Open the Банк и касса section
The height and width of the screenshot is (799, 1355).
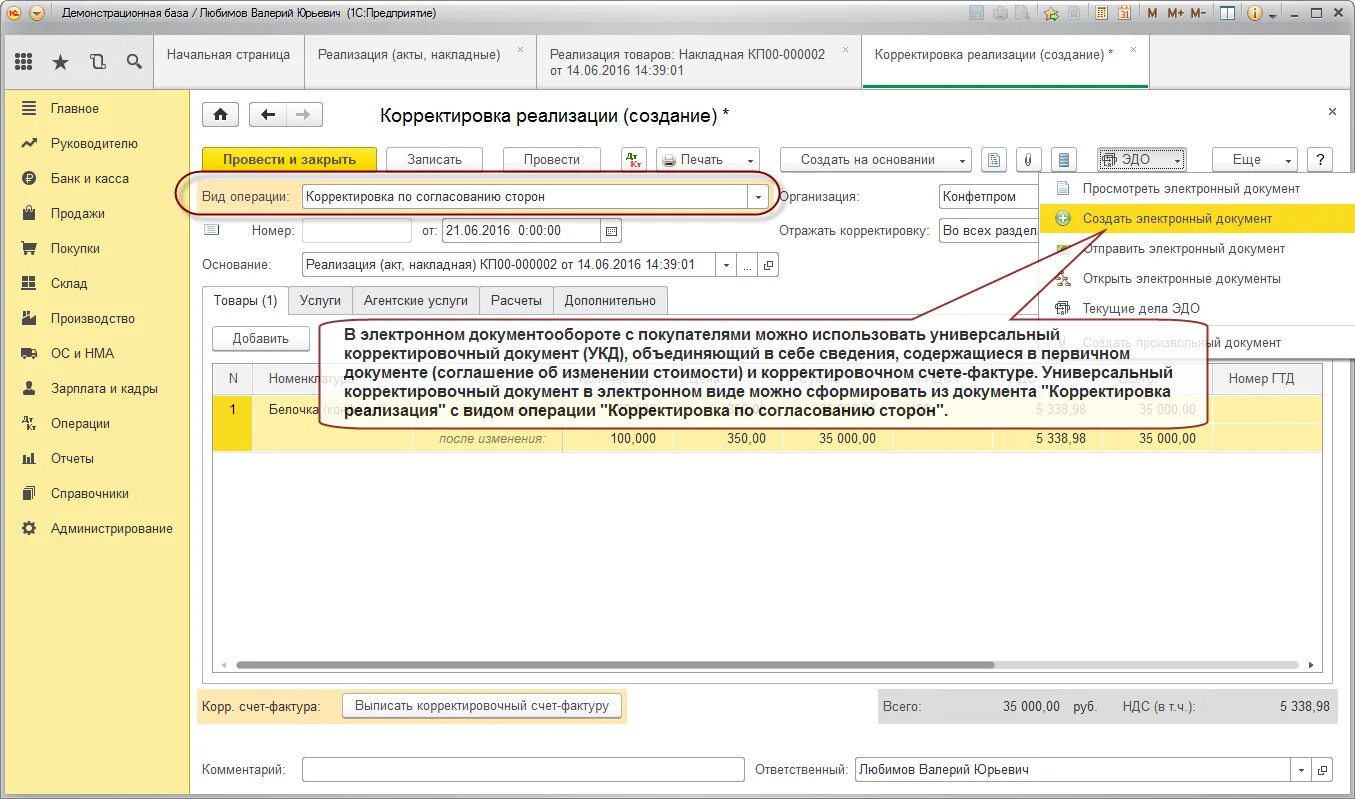(90, 178)
